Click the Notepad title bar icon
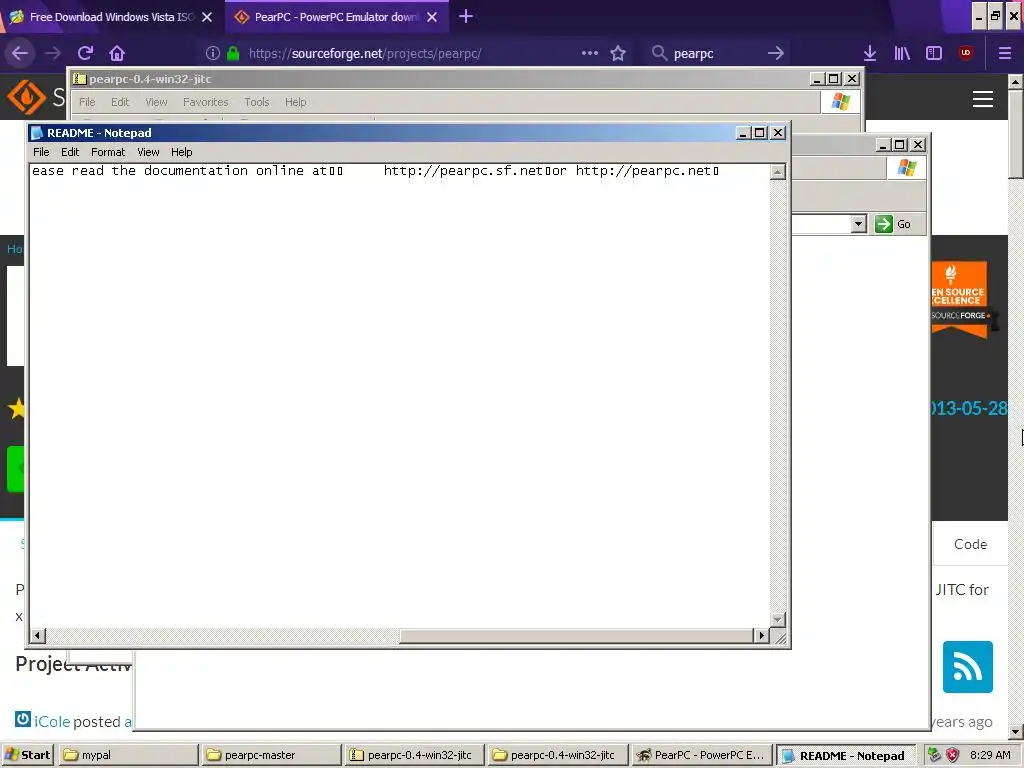 pyautogui.click(x=37, y=133)
